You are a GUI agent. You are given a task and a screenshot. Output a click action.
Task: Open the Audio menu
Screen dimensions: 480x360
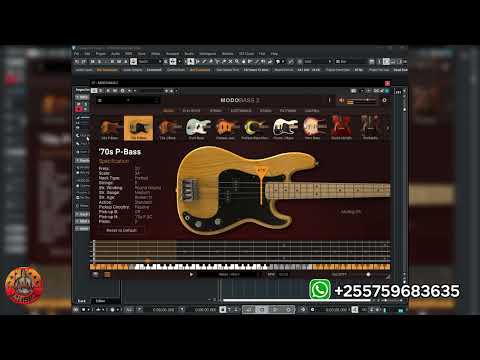point(115,54)
